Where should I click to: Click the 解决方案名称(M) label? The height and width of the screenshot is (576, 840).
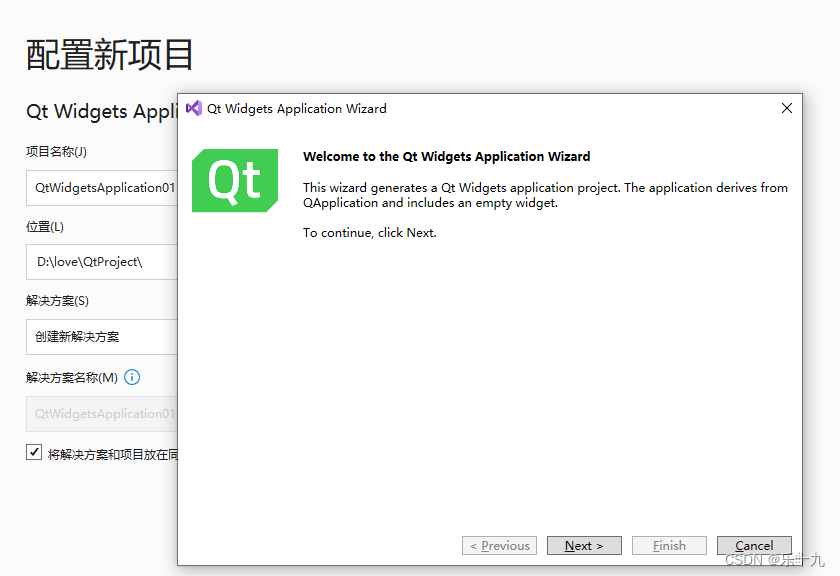(72, 378)
